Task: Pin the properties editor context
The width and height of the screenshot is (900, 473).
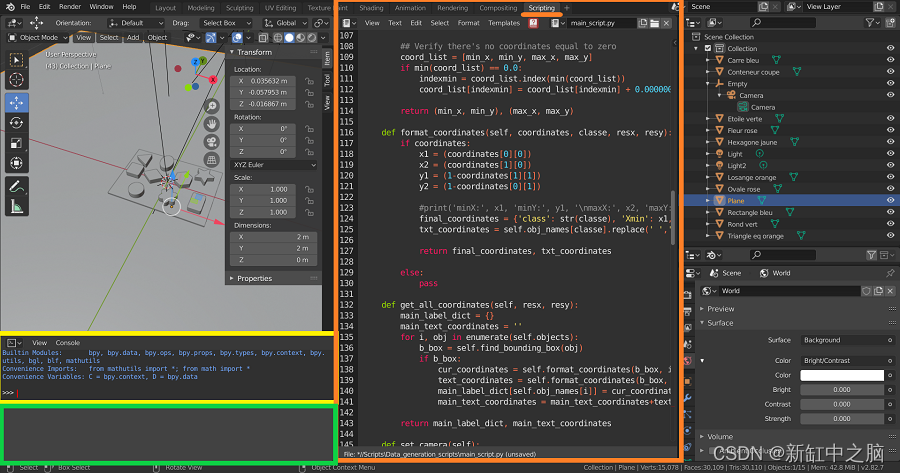Action: coord(890,273)
